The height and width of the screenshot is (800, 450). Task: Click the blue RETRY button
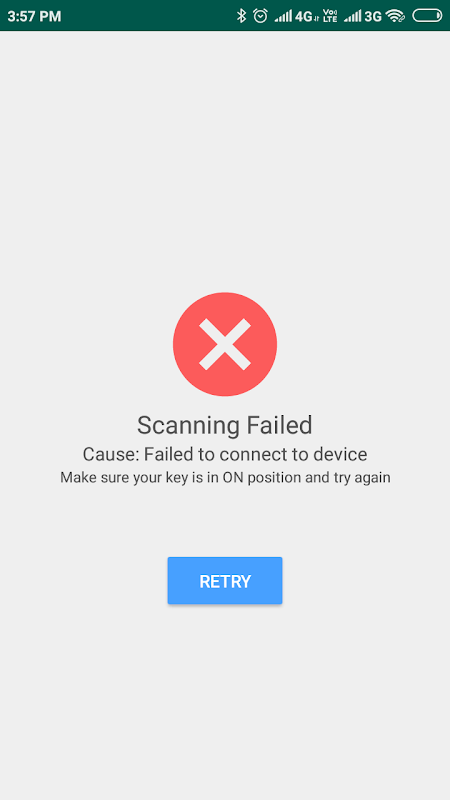[225, 581]
